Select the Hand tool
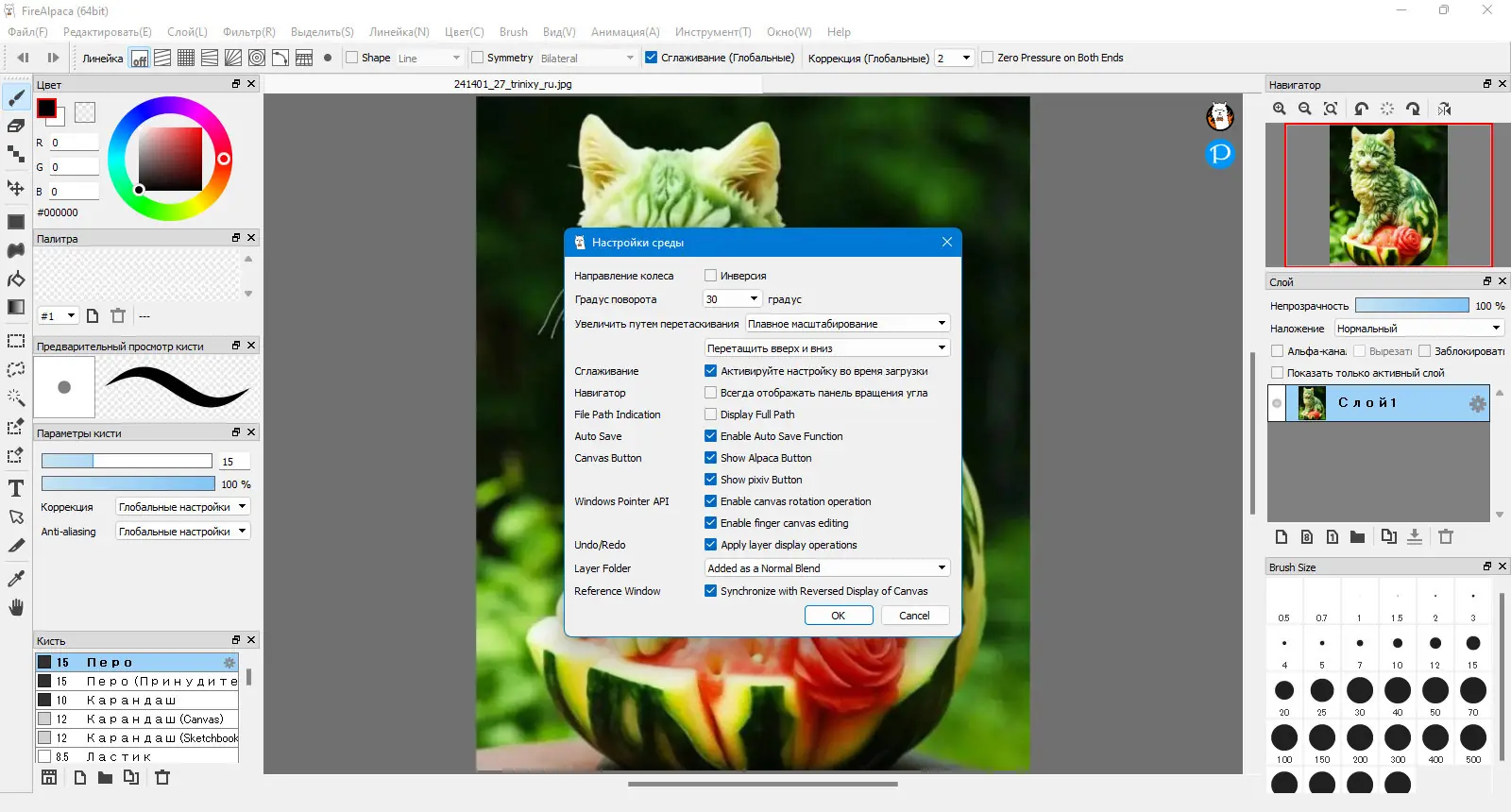This screenshot has width=1511, height=812. [x=16, y=607]
